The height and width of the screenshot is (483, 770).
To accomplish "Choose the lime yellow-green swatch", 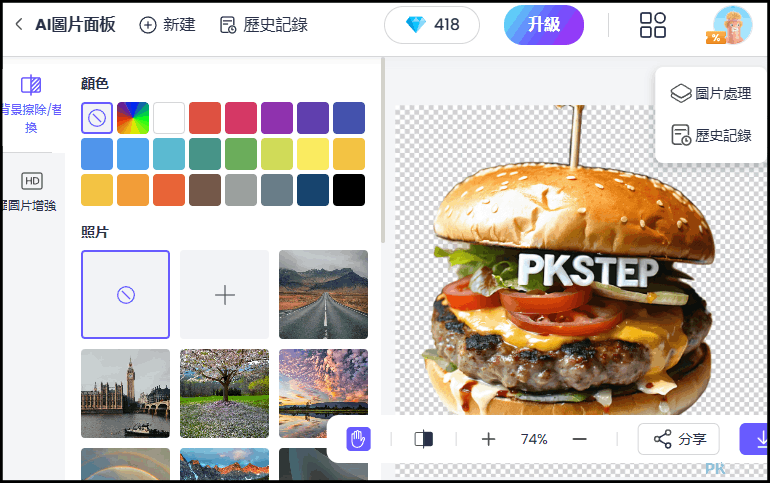I will coord(277,154).
